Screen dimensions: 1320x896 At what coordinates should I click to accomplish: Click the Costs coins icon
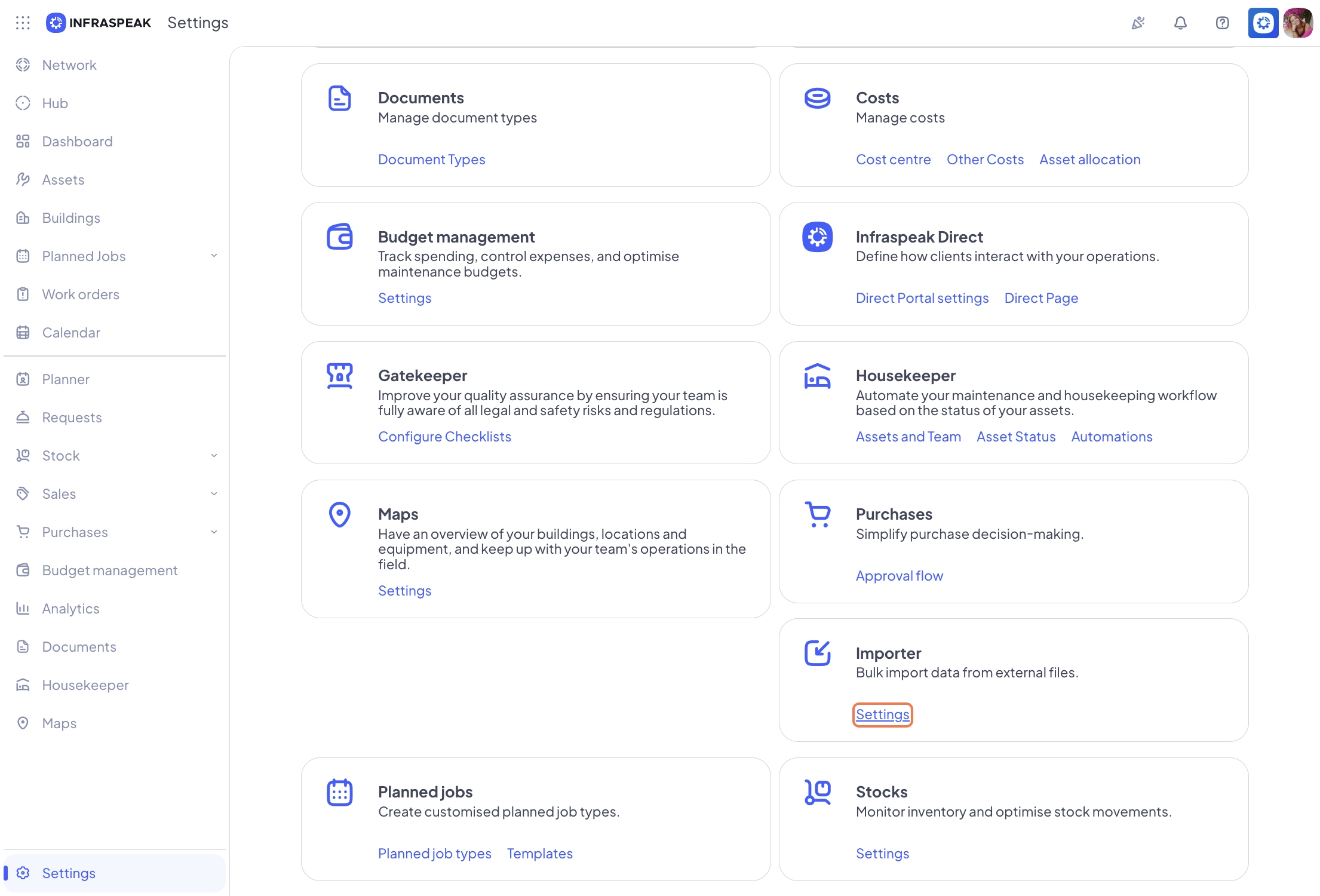(x=817, y=98)
